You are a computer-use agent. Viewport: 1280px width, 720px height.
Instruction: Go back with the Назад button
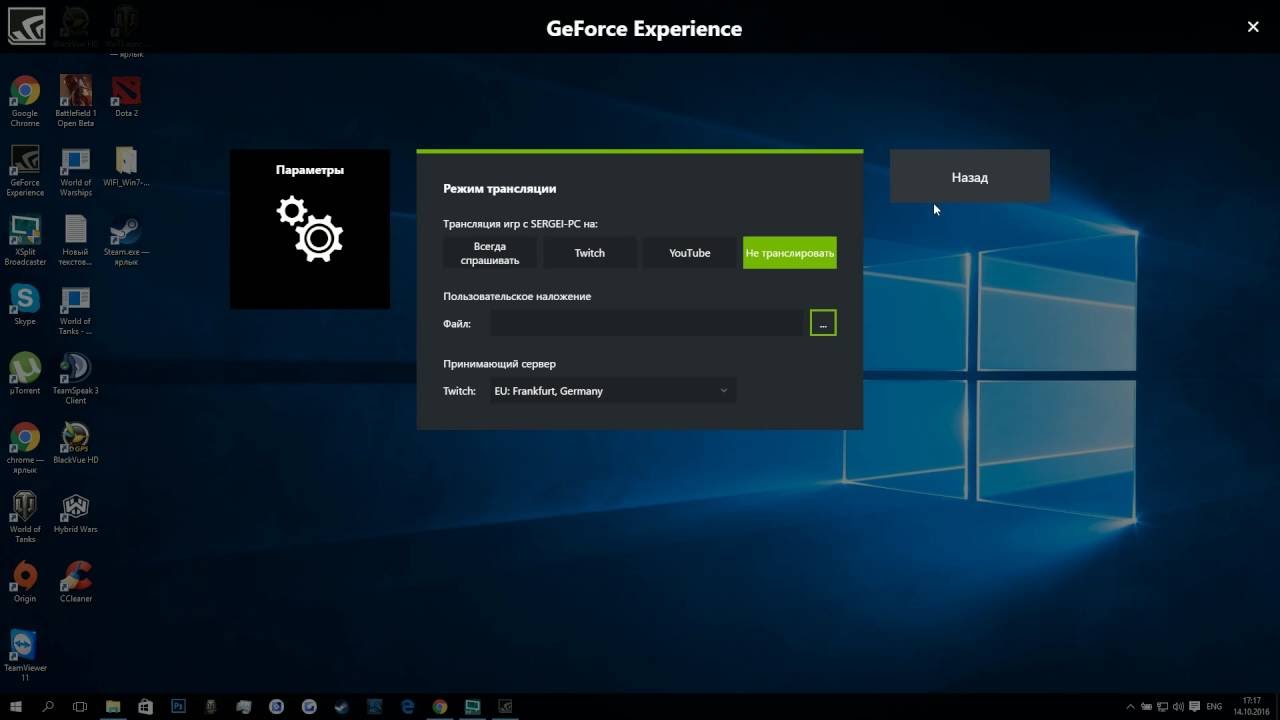click(x=970, y=177)
